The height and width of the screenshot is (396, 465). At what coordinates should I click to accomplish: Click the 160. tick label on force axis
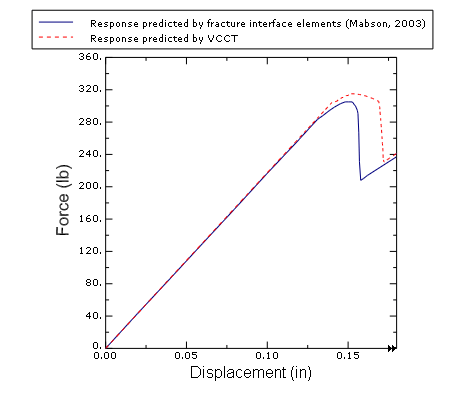click(x=90, y=219)
